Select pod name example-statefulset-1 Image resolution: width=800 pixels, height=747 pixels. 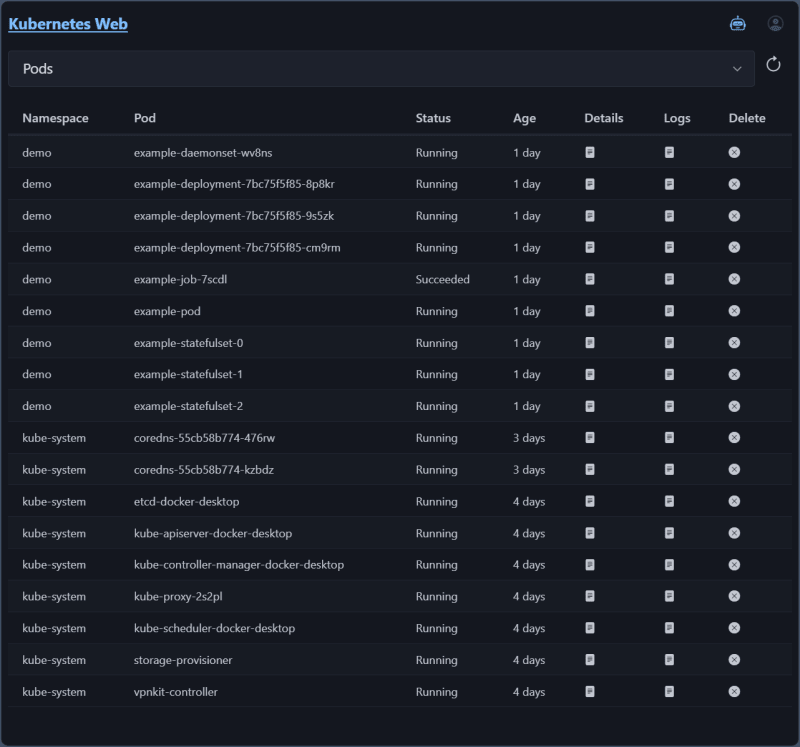tap(188, 375)
